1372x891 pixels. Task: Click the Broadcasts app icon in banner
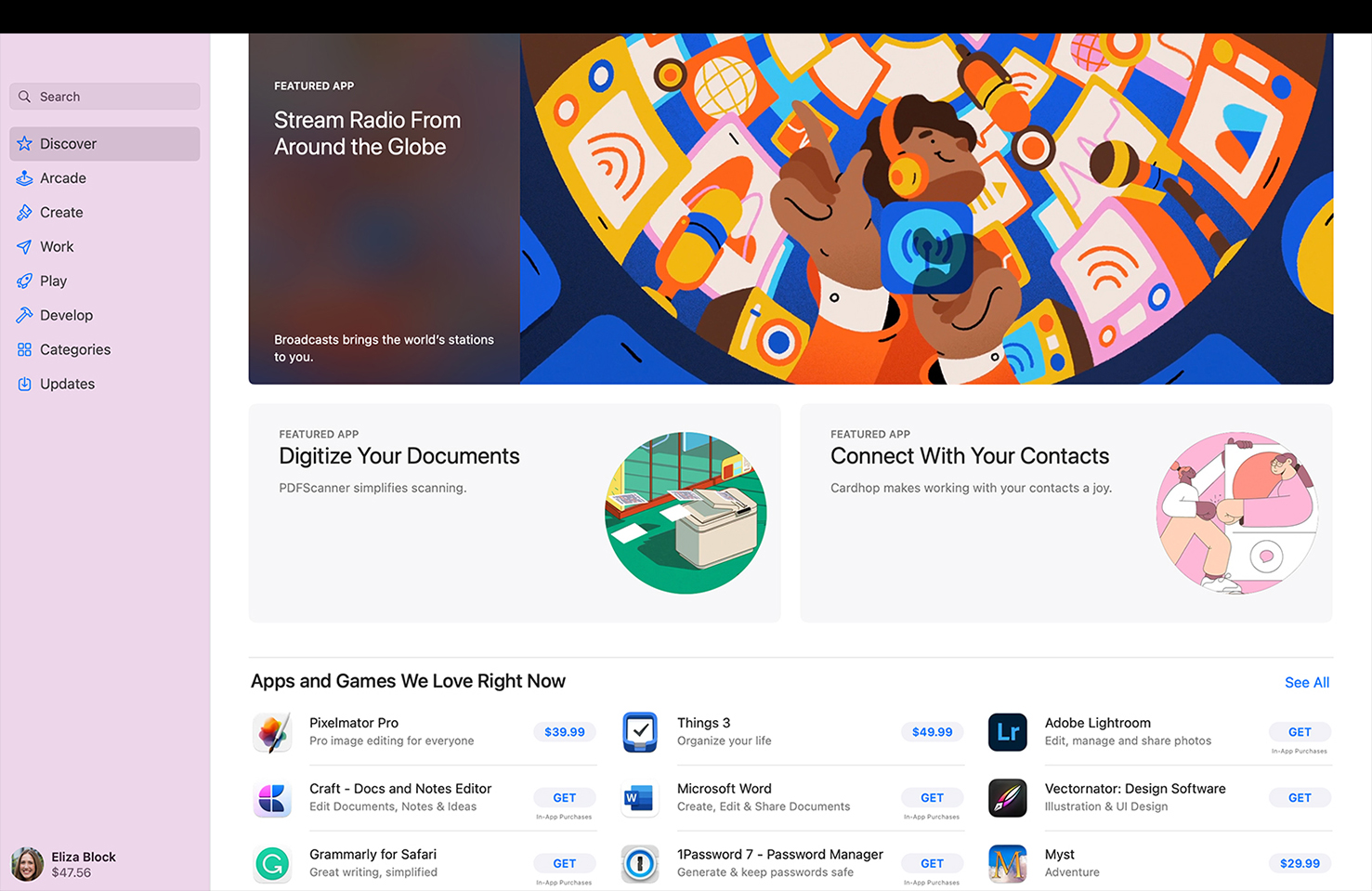click(x=927, y=247)
